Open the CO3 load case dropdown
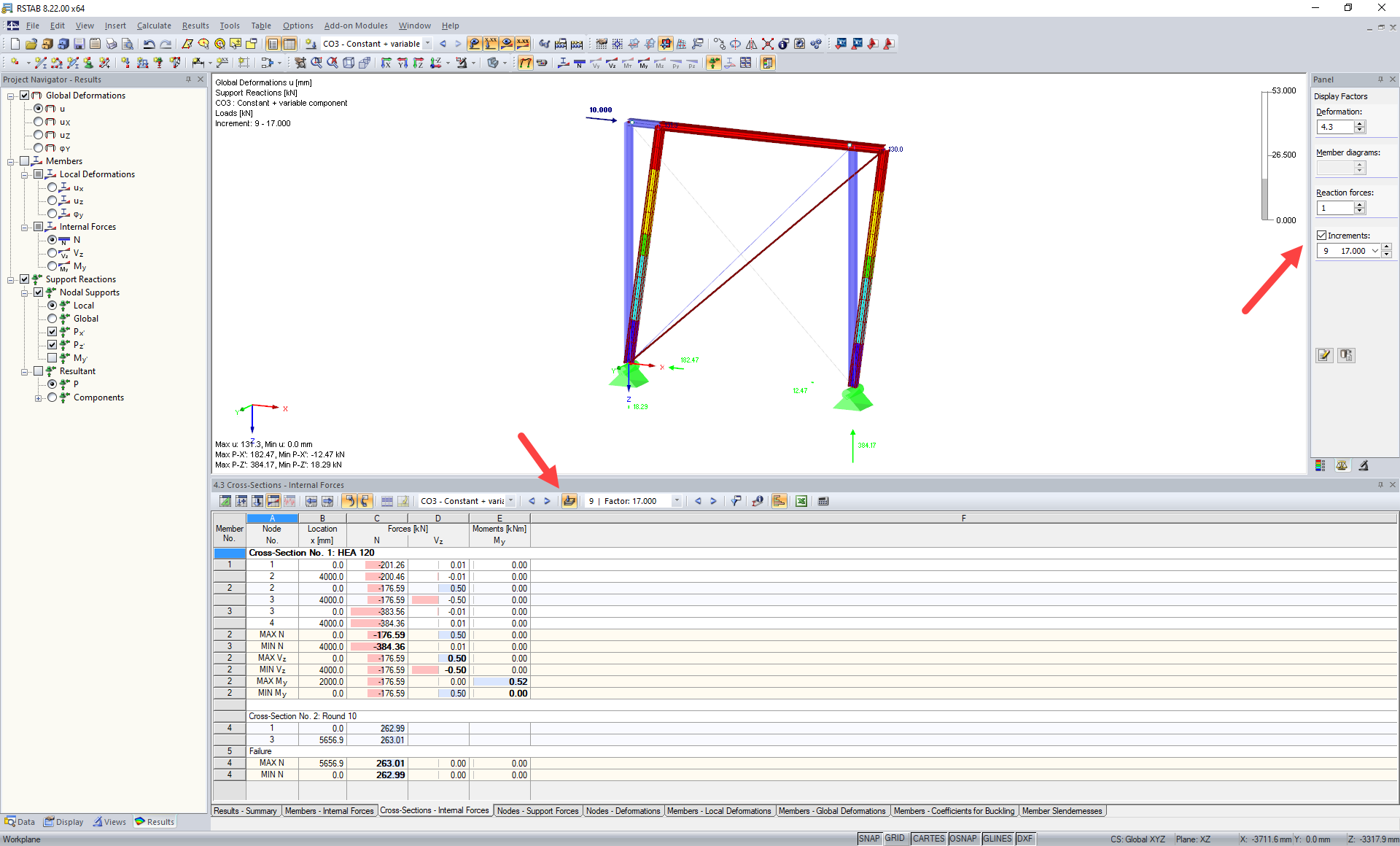Screen dimensions: 1400x846 (x=427, y=44)
